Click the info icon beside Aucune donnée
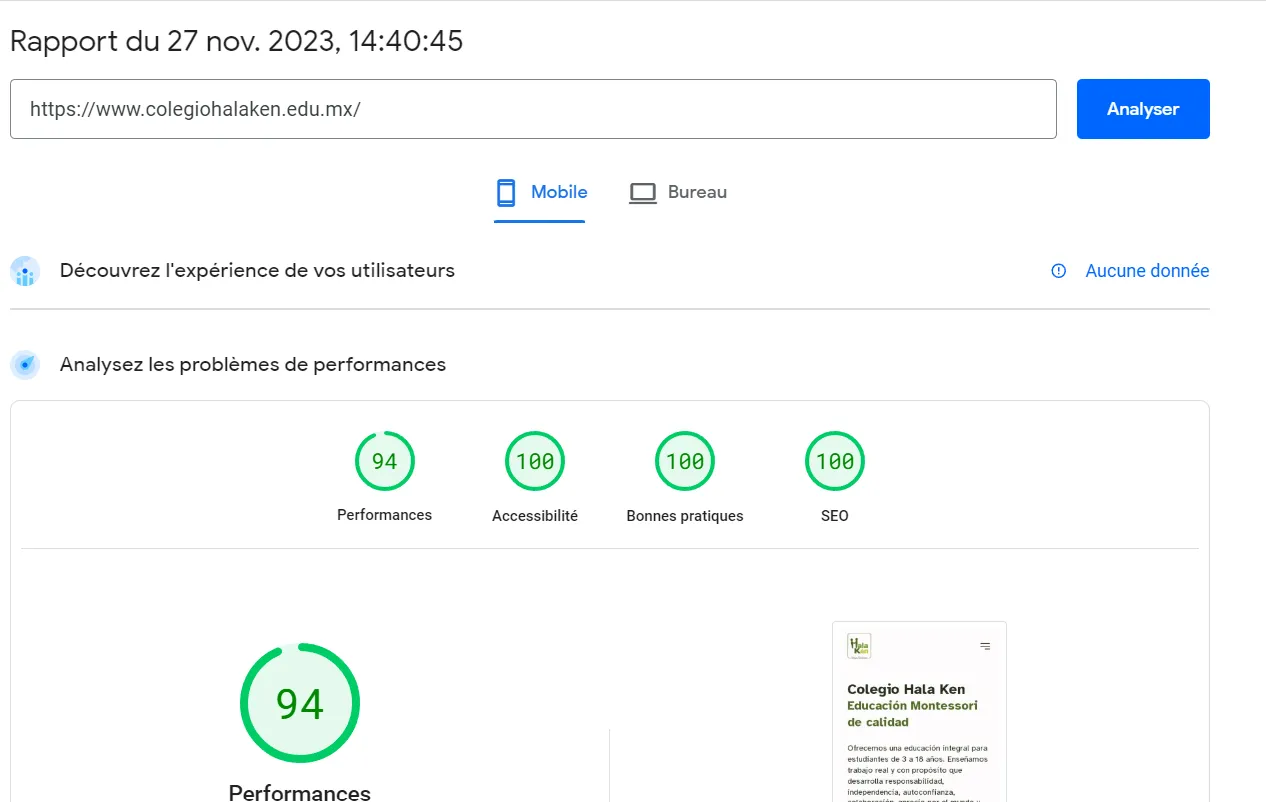Viewport: 1266px width, 802px height. tap(1058, 271)
